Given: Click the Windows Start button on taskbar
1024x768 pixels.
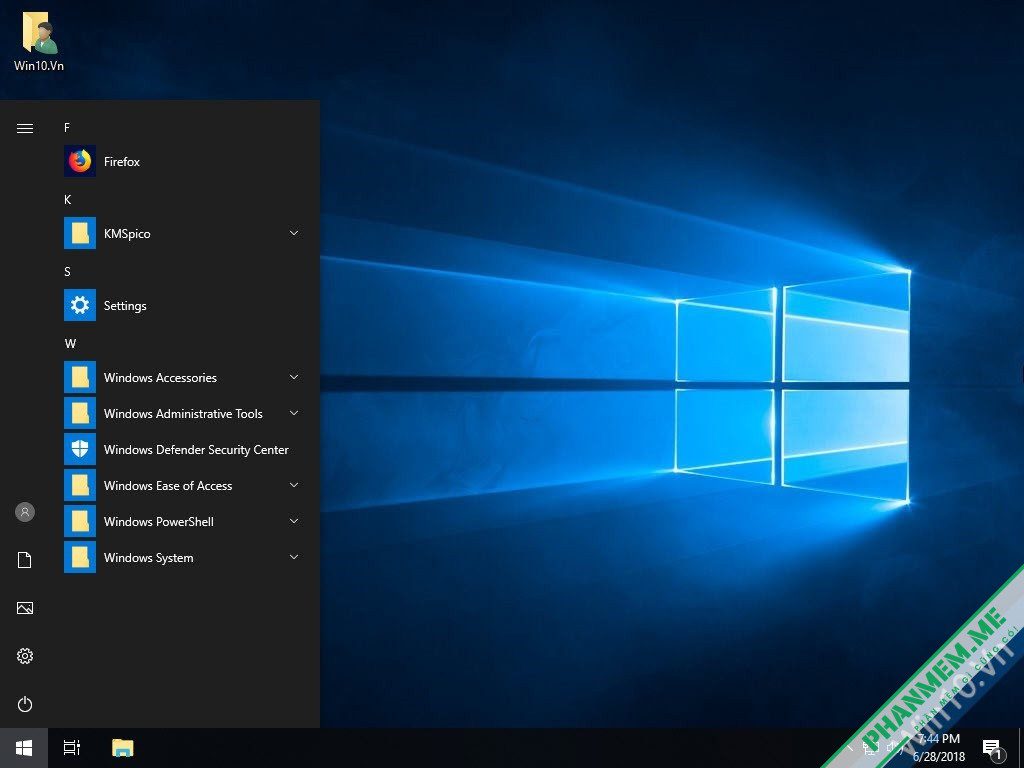Looking at the screenshot, I should coord(24,748).
